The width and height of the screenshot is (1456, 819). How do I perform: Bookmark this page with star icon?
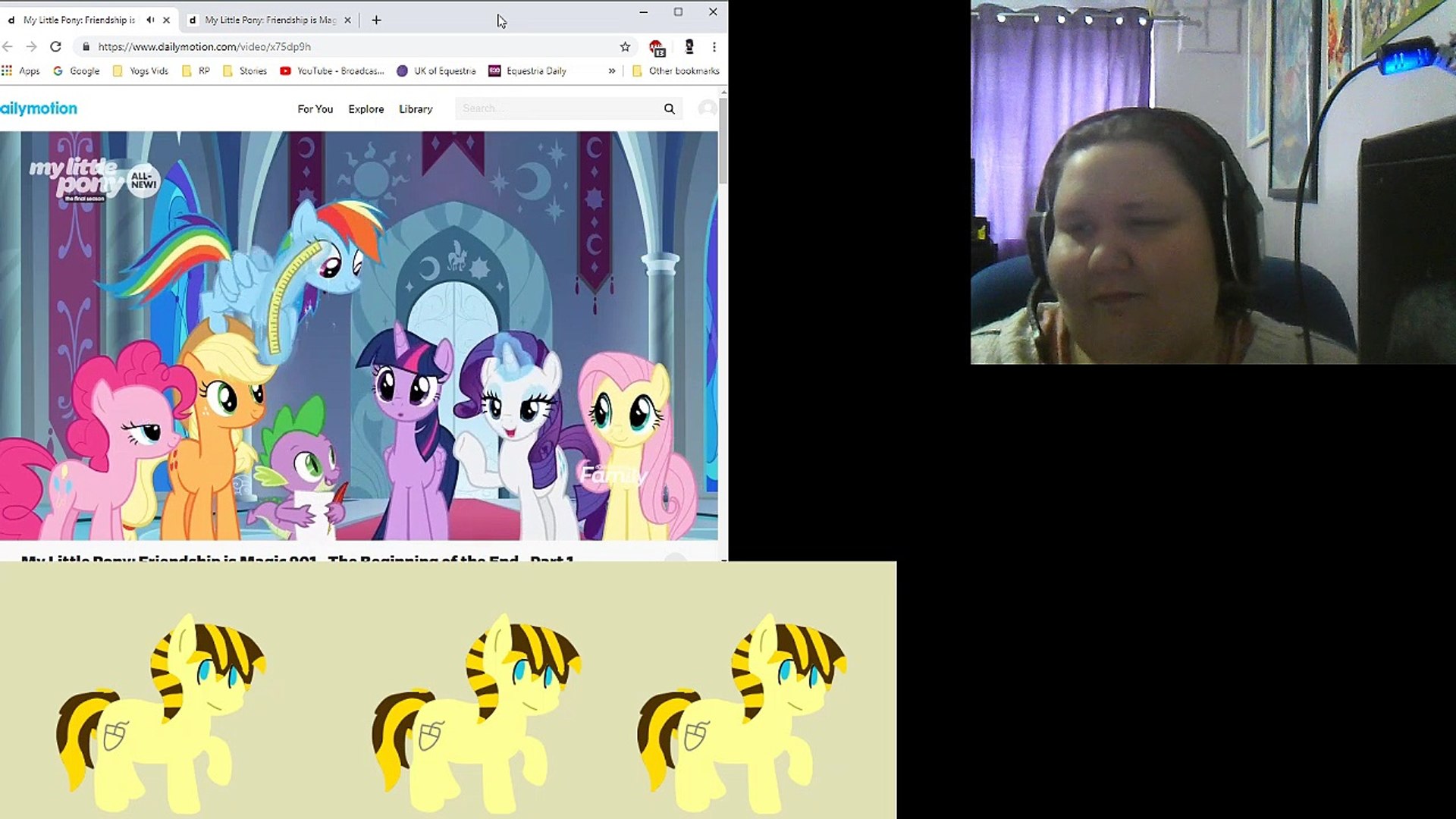click(x=625, y=47)
